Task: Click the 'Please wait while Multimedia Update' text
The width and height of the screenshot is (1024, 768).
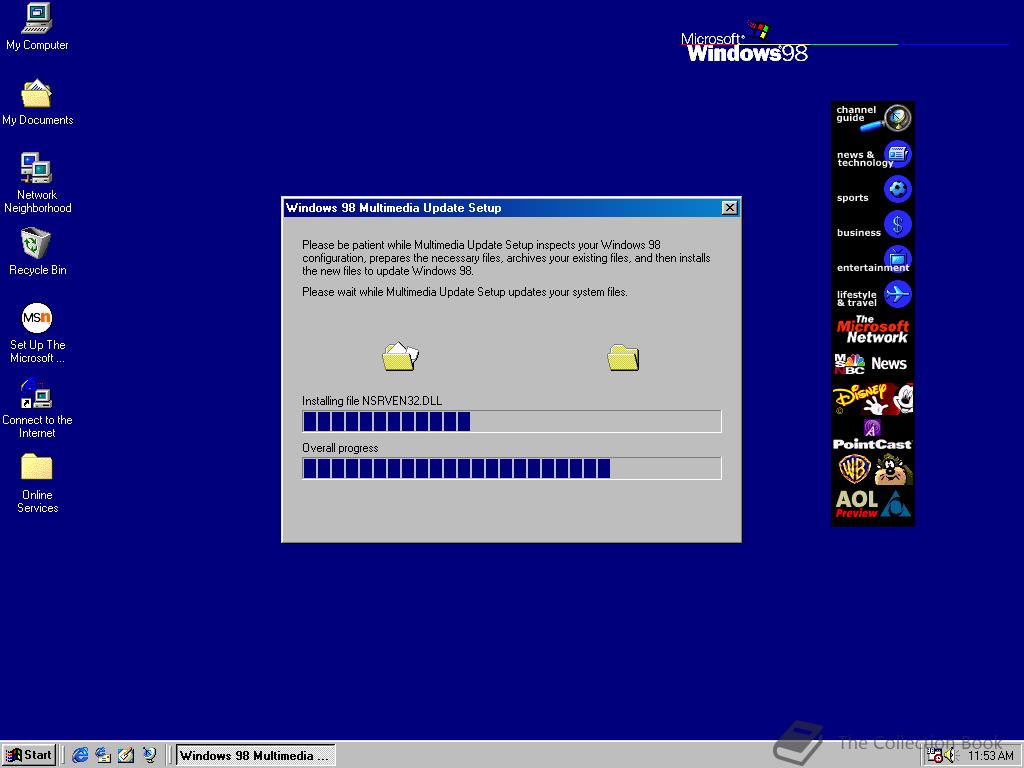Action: [x=464, y=292]
